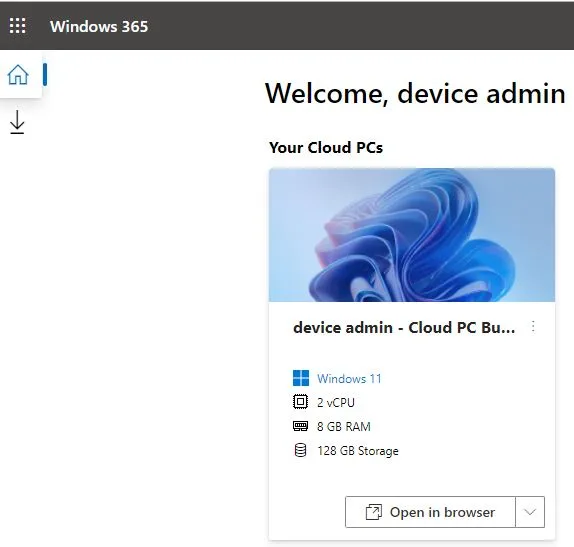Expand the Open in browser dropdown arrow
The width and height of the screenshot is (574, 547).
pyautogui.click(x=530, y=512)
